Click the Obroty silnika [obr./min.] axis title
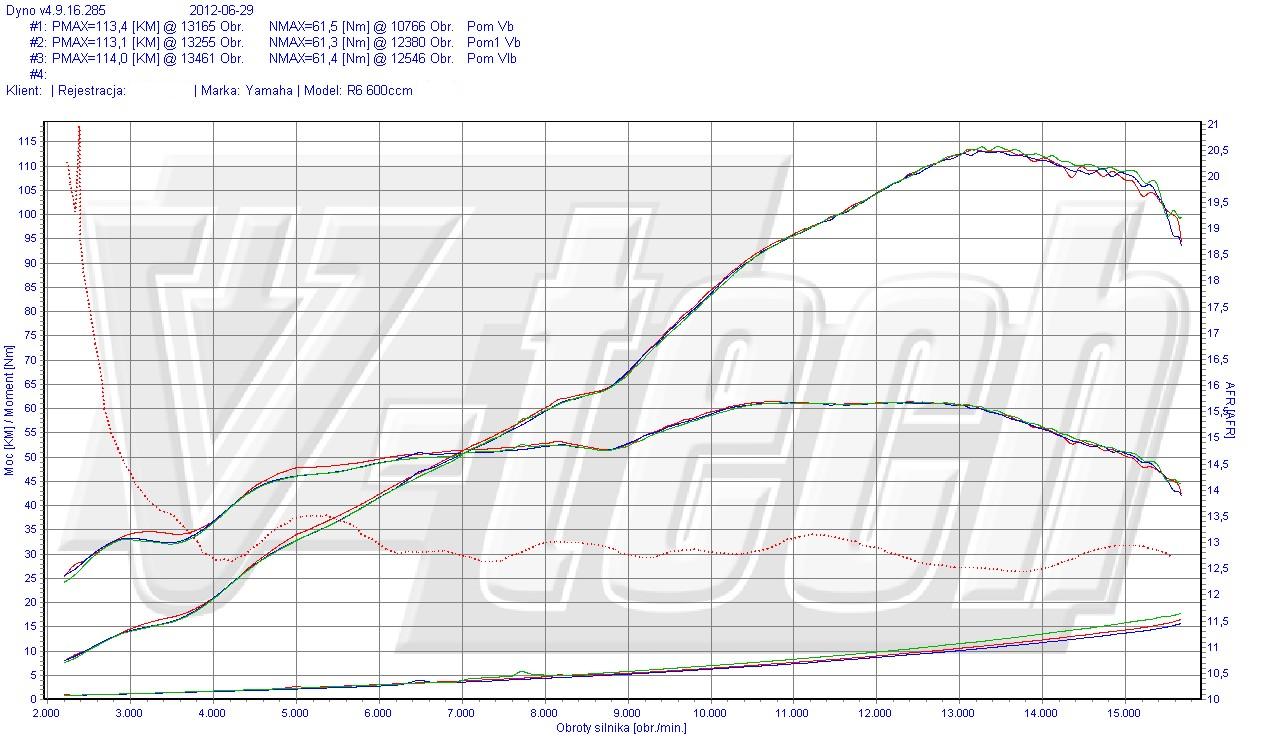The image size is (1264, 751). (x=621, y=727)
